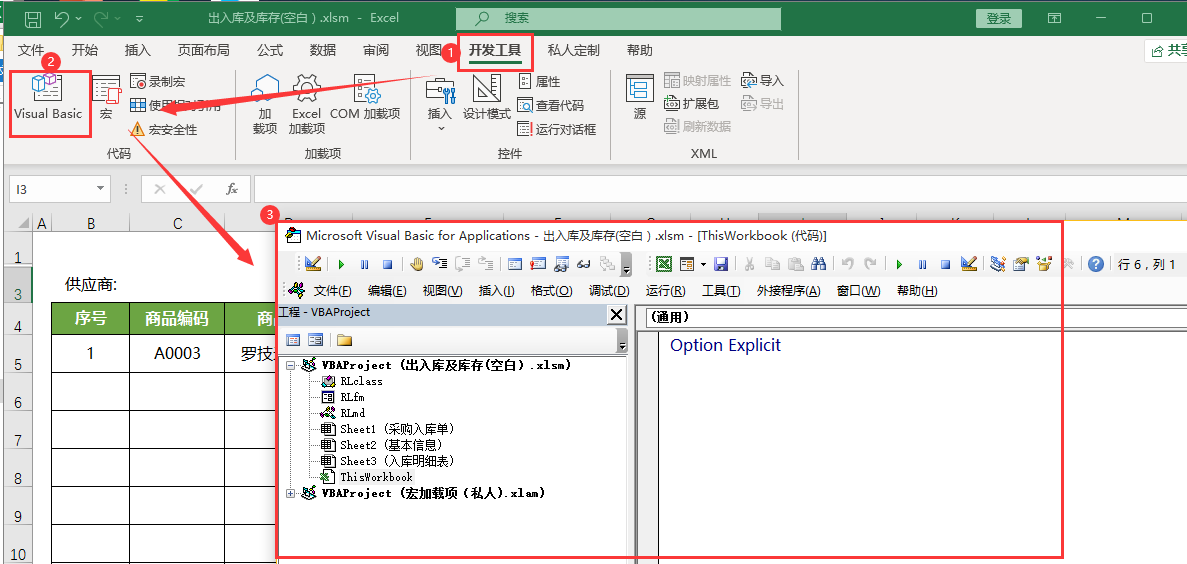Toggle 设计模式 in the Excel ribbon
The height and width of the screenshot is (564, 1187).
tap(487, 98)
